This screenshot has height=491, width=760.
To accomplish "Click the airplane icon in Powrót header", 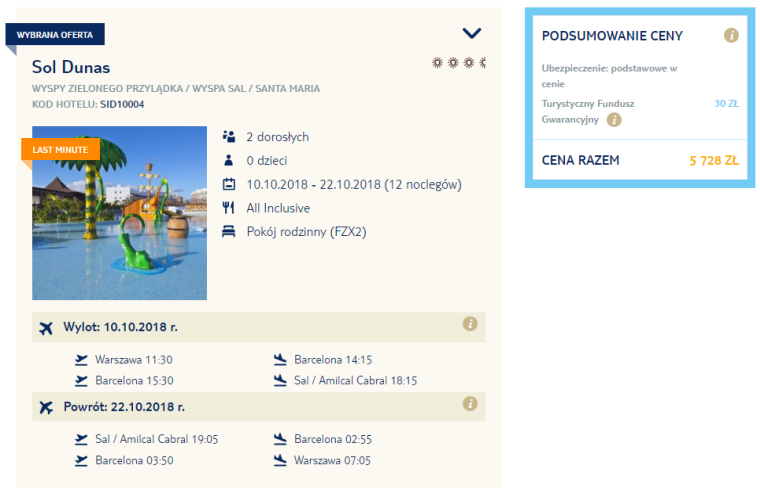I will [45, 407].
